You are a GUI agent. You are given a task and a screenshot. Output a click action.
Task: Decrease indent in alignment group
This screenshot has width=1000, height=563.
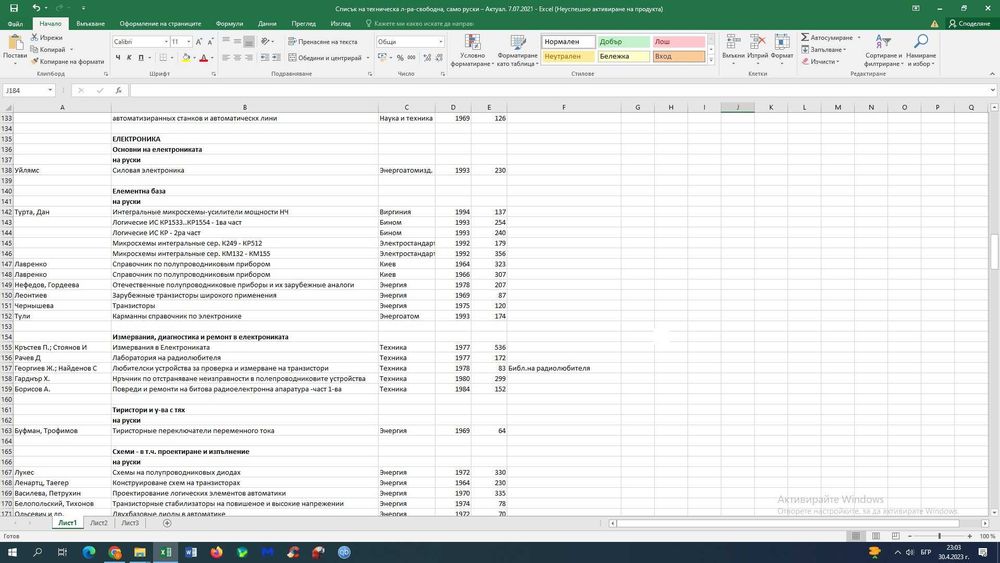click(265, 57)
